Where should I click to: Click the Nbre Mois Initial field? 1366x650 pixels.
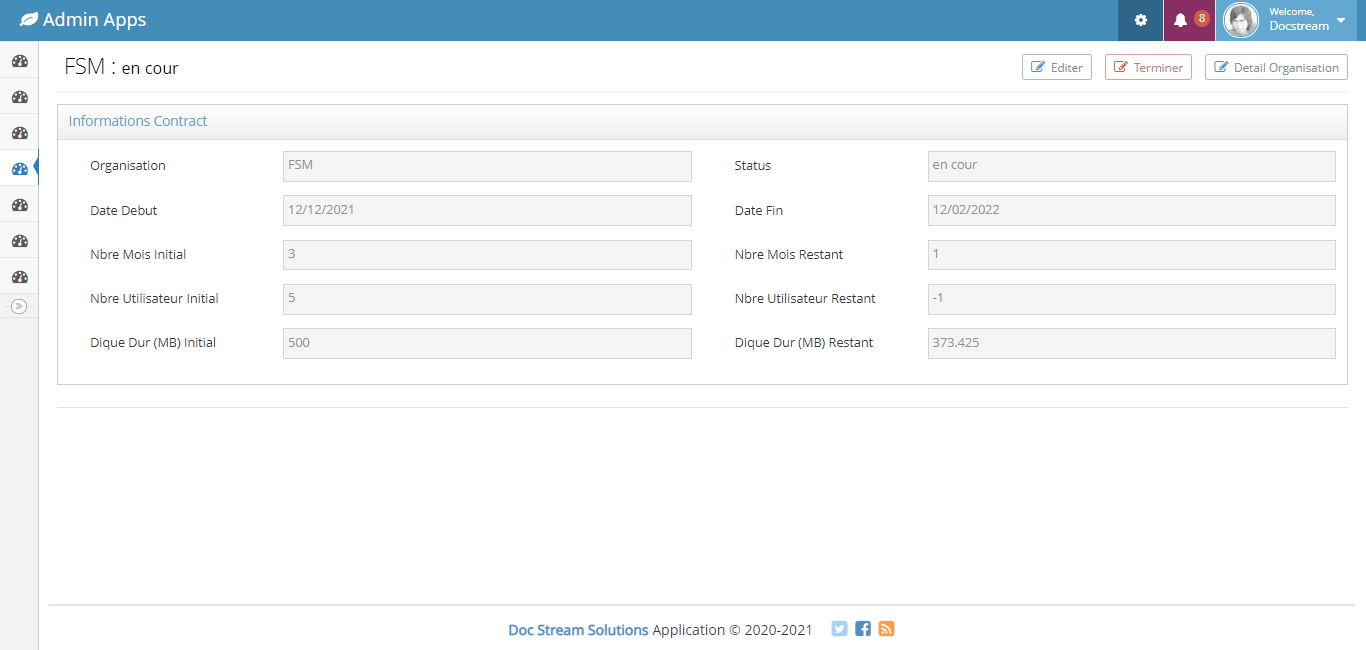click(487, 254)
